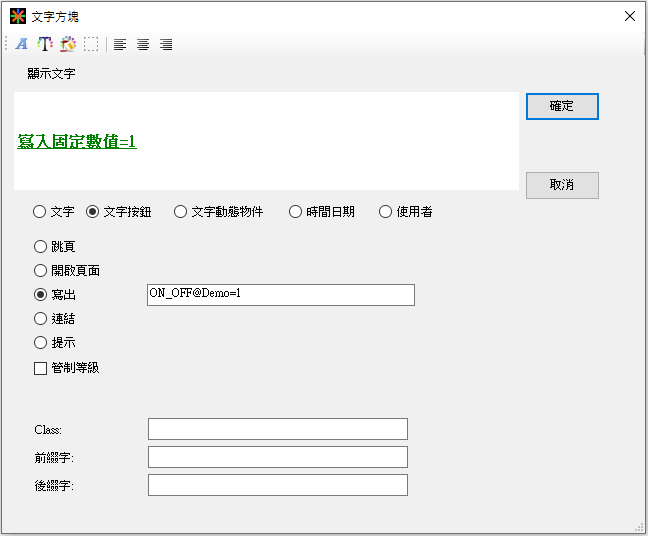Select the 文字動態物件 radio option
The height and width of the screenshot is (536, 648).
pyautogui.click(x=181, y=212)
